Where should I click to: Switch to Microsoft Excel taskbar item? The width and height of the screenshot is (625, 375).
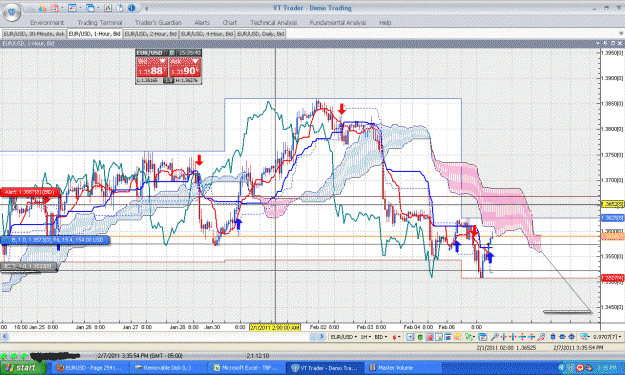246,367
